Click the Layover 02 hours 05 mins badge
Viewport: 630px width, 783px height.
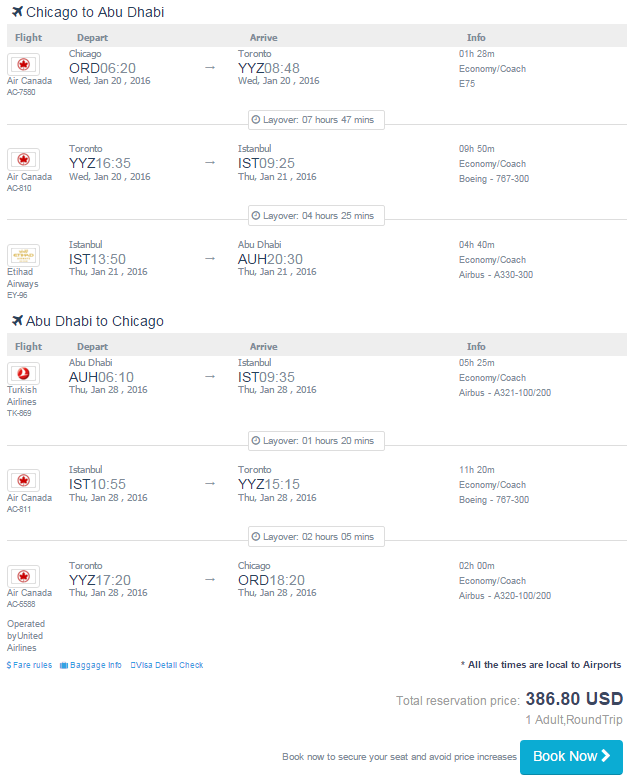tap(316, 537)
